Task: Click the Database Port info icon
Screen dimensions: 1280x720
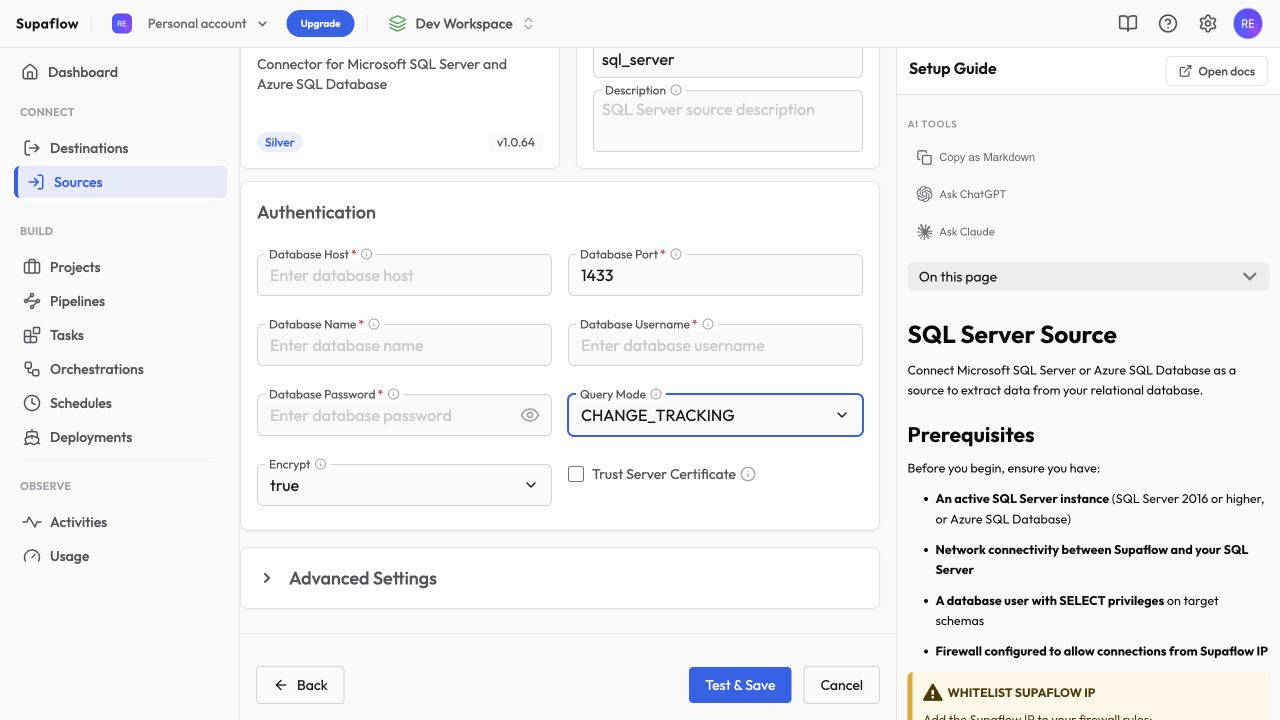Action: tap(676, 254)
